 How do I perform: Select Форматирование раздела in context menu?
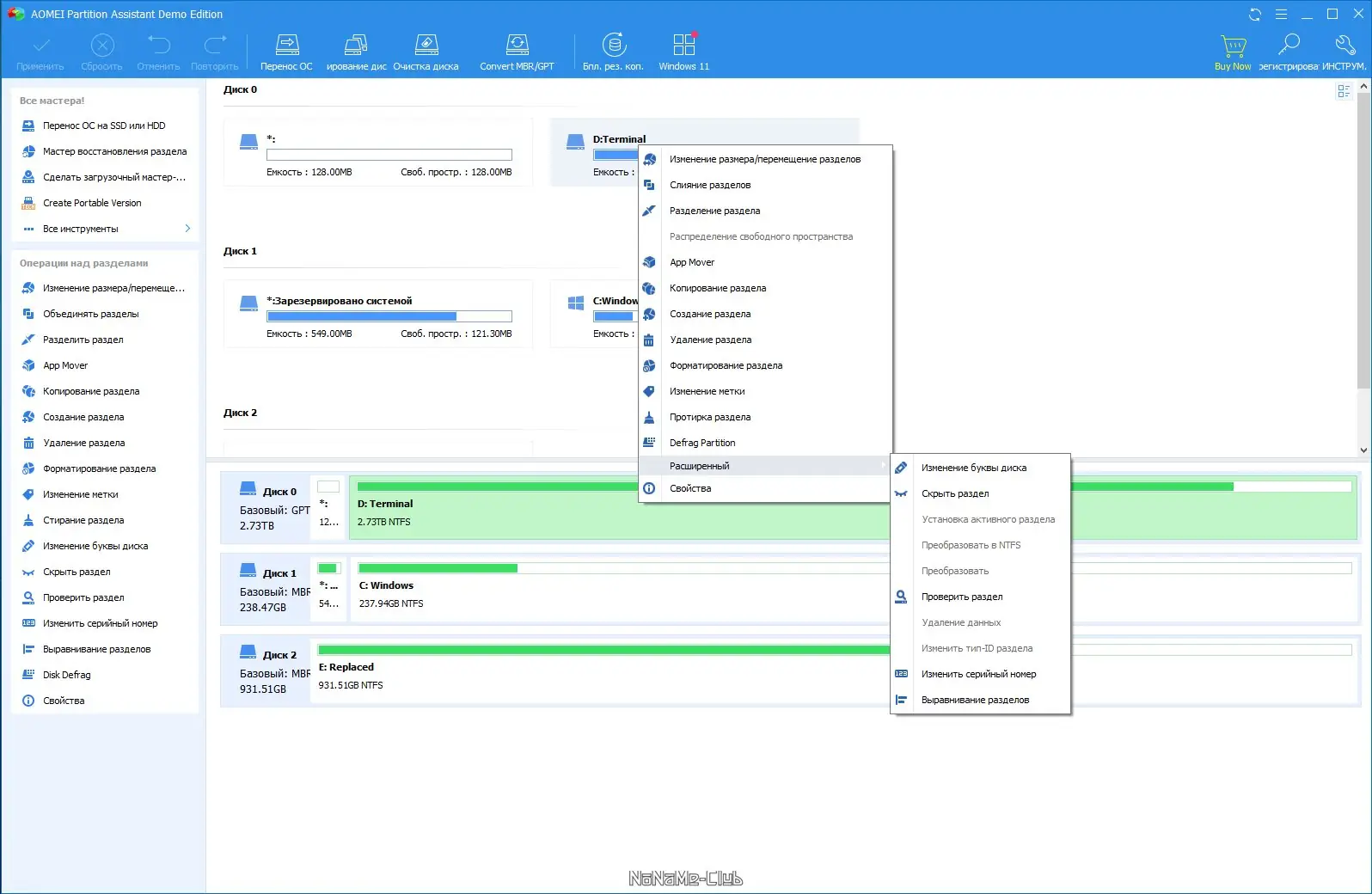[x=765, y=365]
